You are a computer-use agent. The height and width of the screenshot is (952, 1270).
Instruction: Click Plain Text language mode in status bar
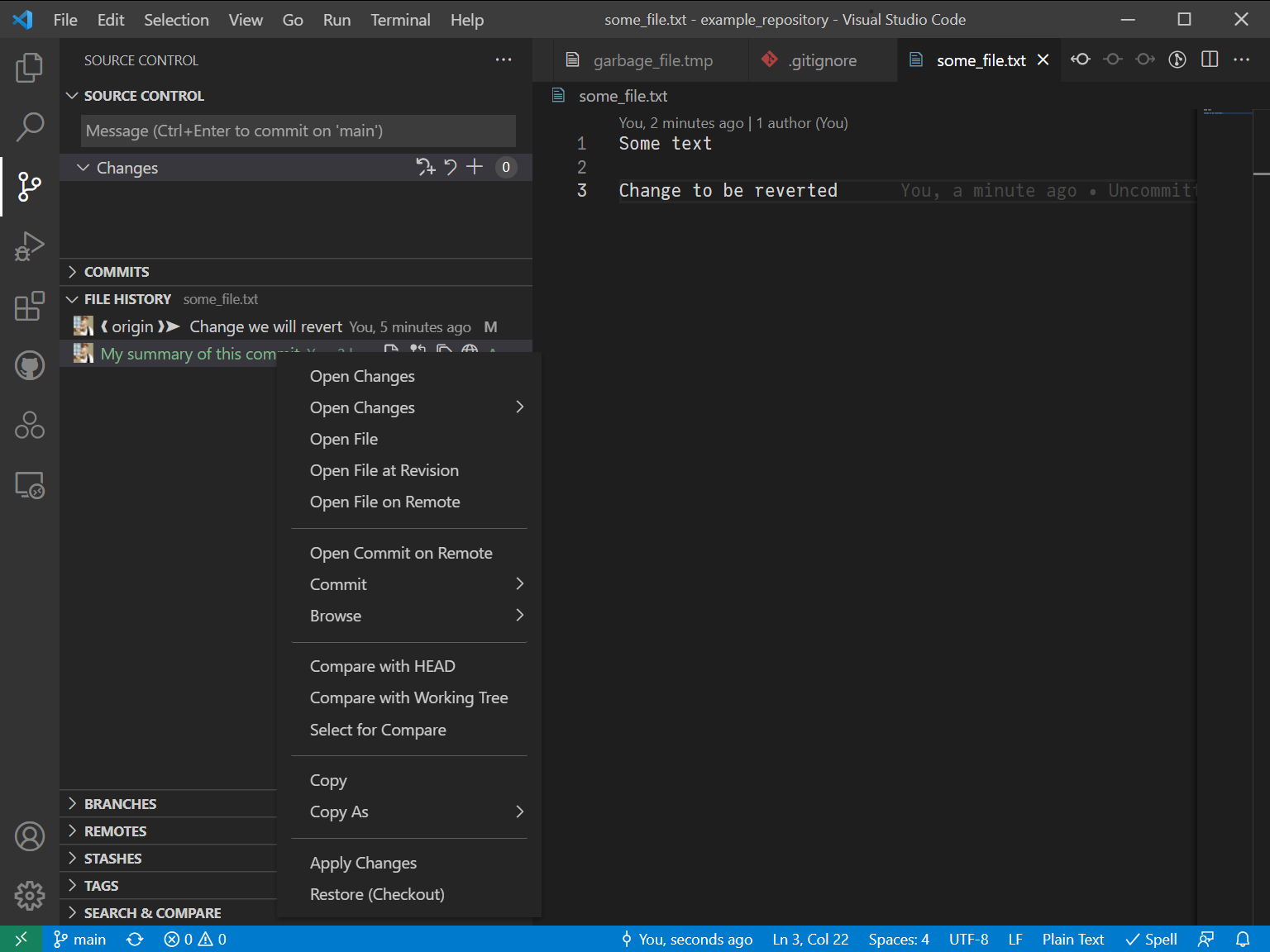(x=1072, y=940)
